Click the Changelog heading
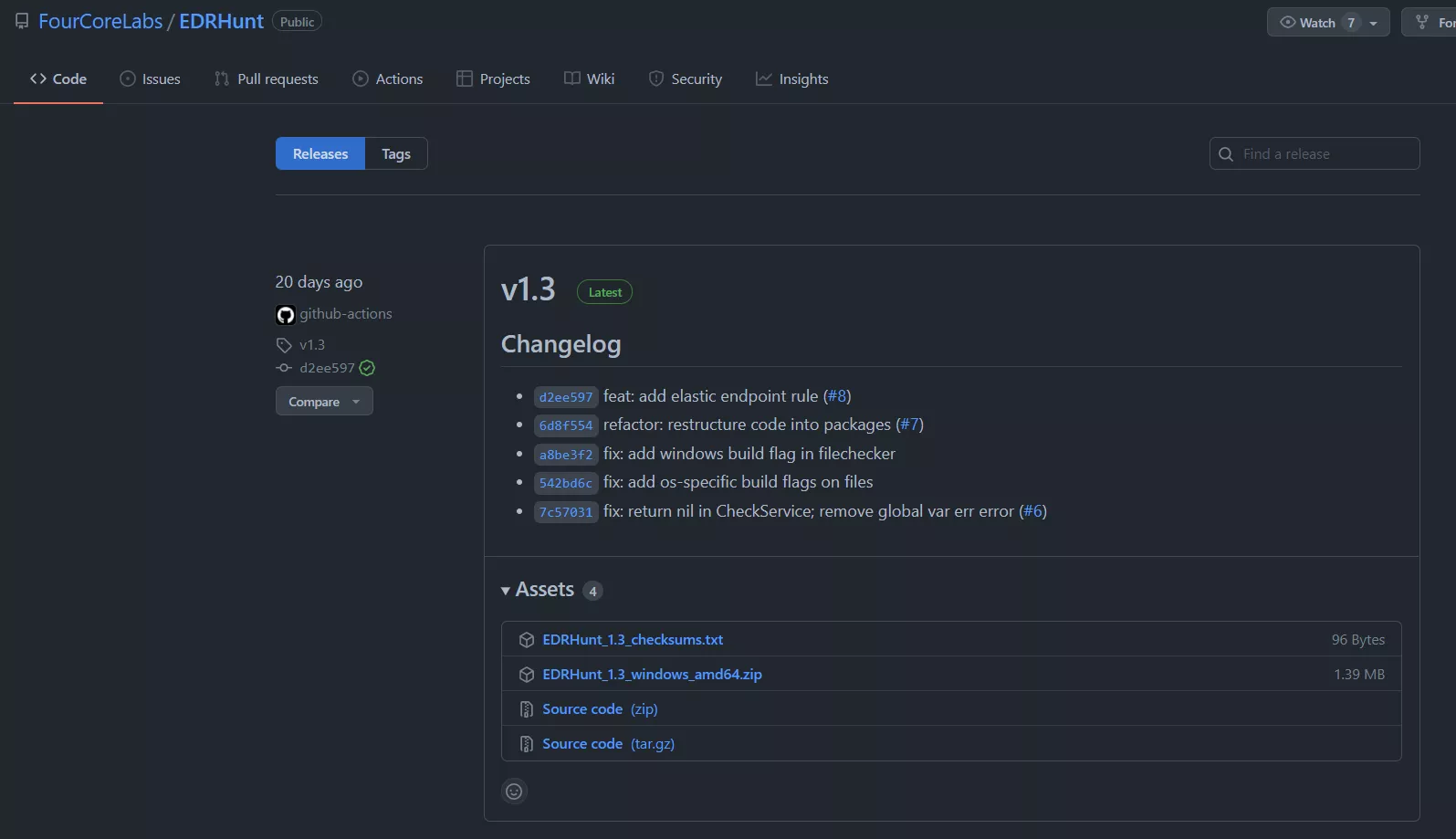 560,344
